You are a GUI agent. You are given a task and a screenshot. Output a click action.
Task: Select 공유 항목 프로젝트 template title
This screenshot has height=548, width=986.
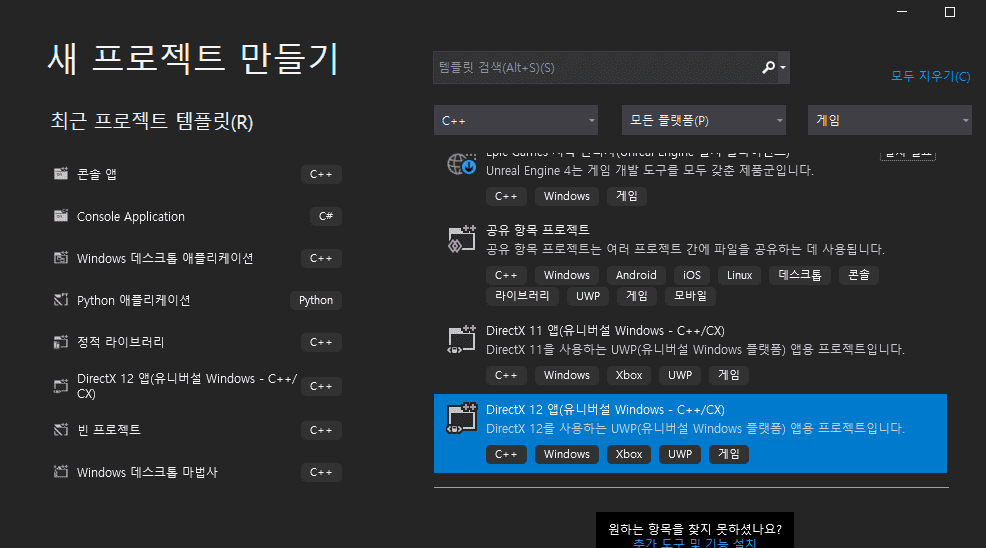[538, 230]
